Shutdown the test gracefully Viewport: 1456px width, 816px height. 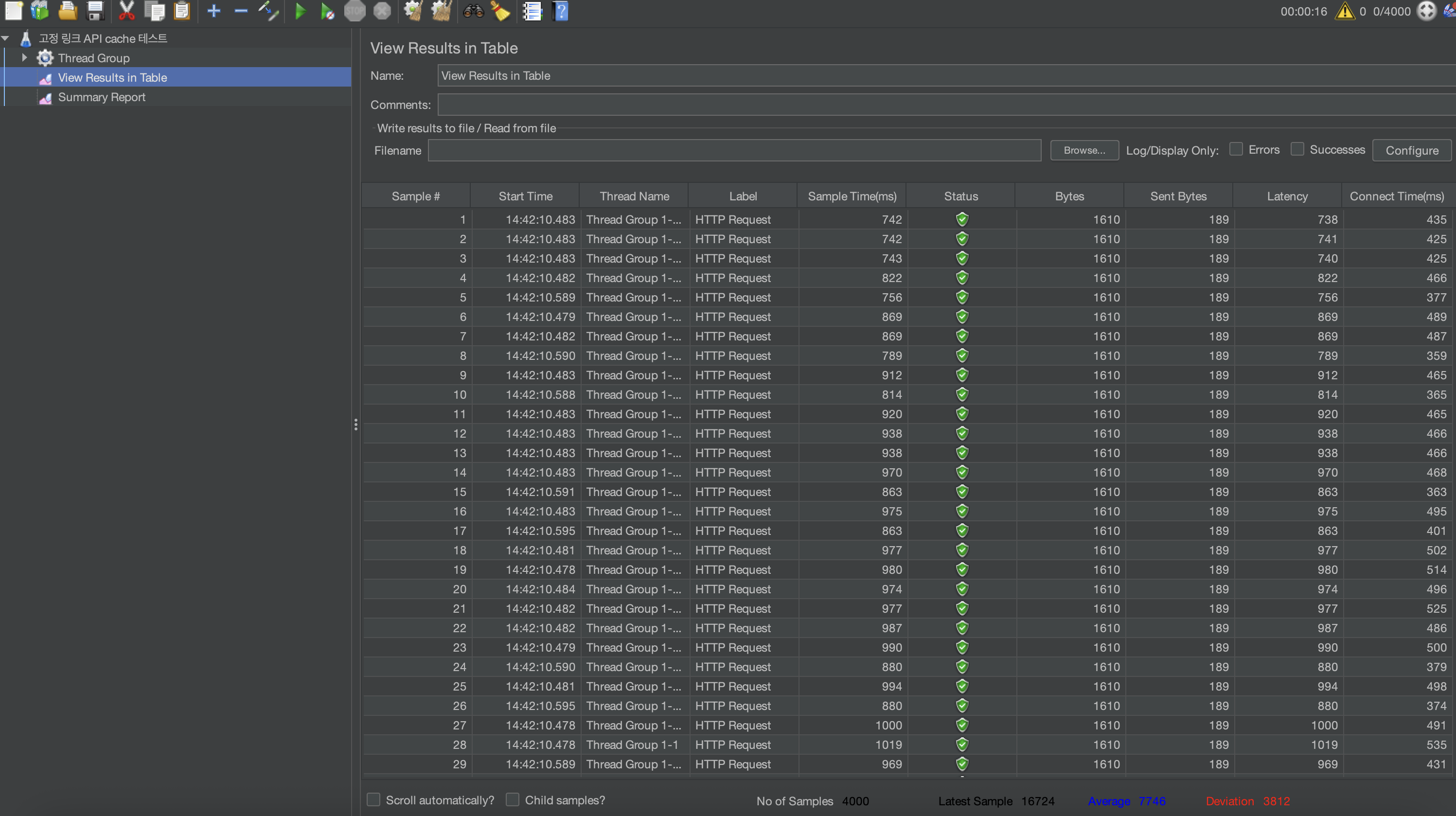pyautogui.click(x=382, y=11)
